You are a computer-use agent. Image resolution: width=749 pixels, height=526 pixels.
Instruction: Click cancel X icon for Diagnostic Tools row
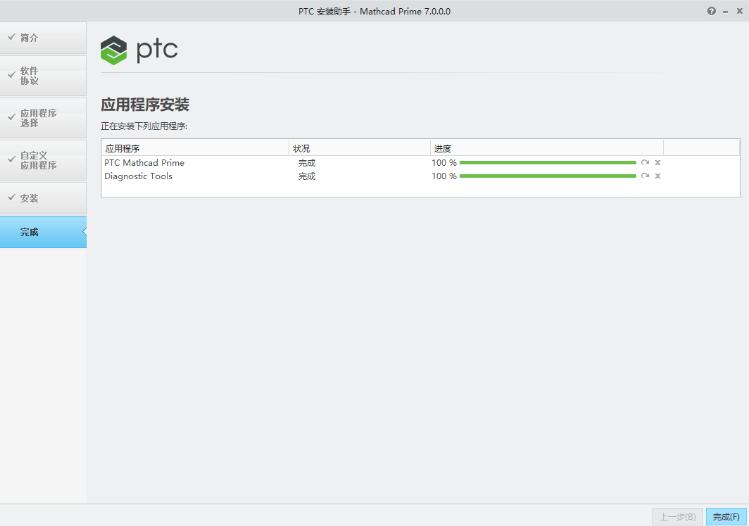point(658,176)
